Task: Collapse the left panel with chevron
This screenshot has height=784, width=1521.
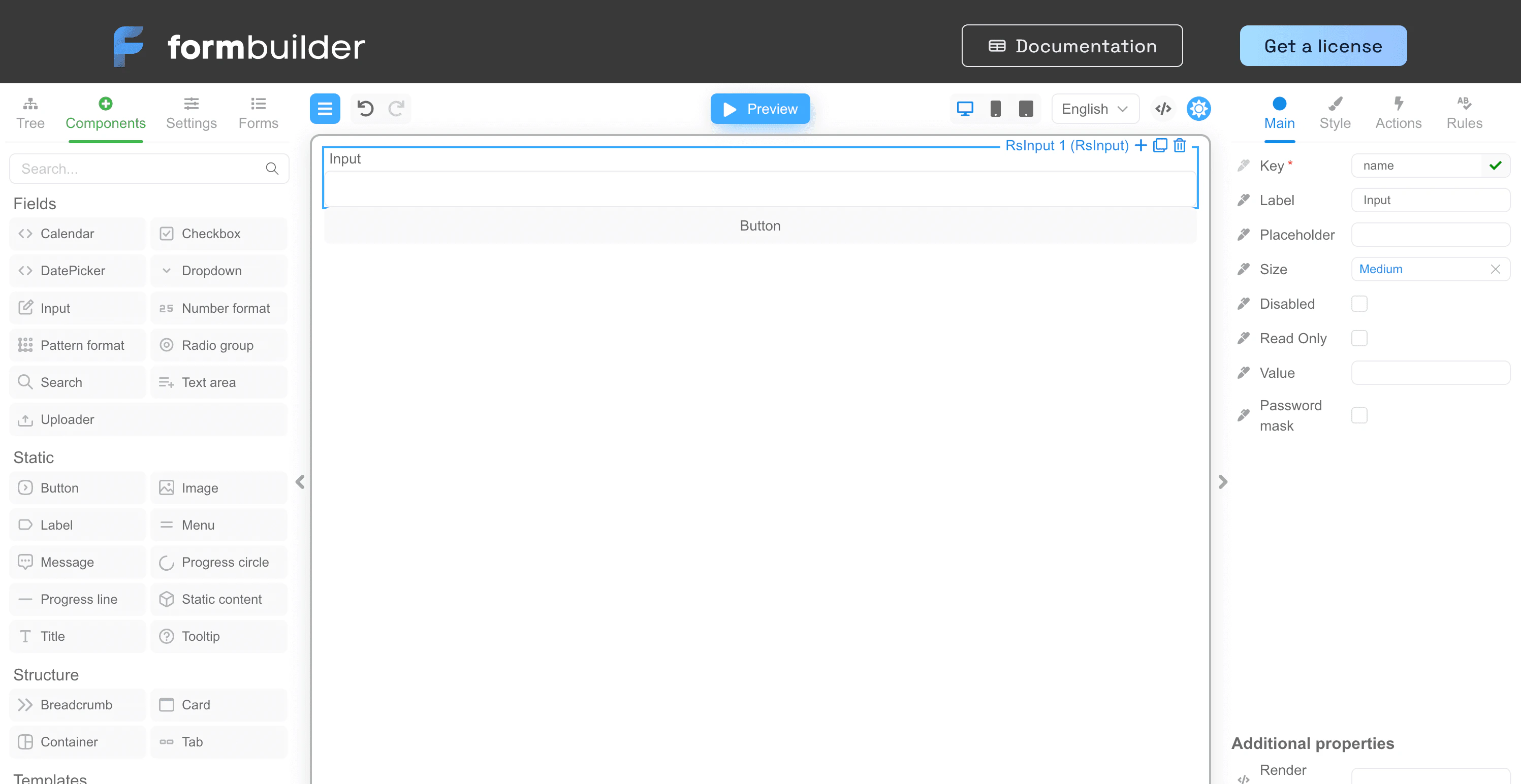Action: [x=300, y=482]
